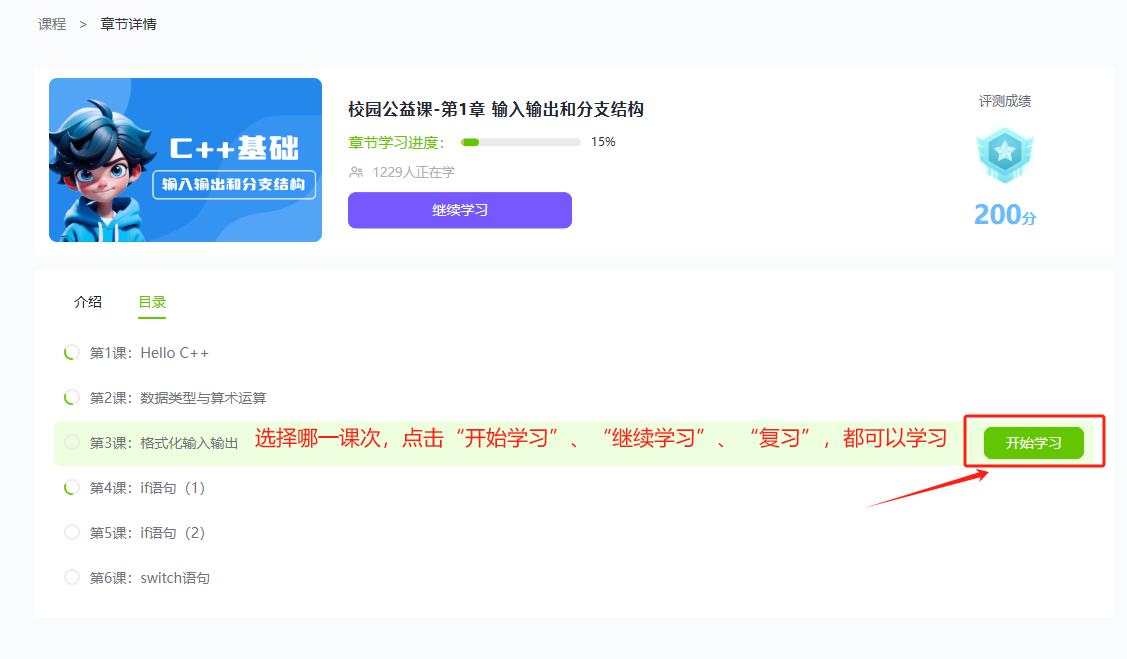Image resolution: width=1127 pixels, height=659 pixels.
Task: Click status circle icon beside 第3课
Action: (x=71, y=442)
